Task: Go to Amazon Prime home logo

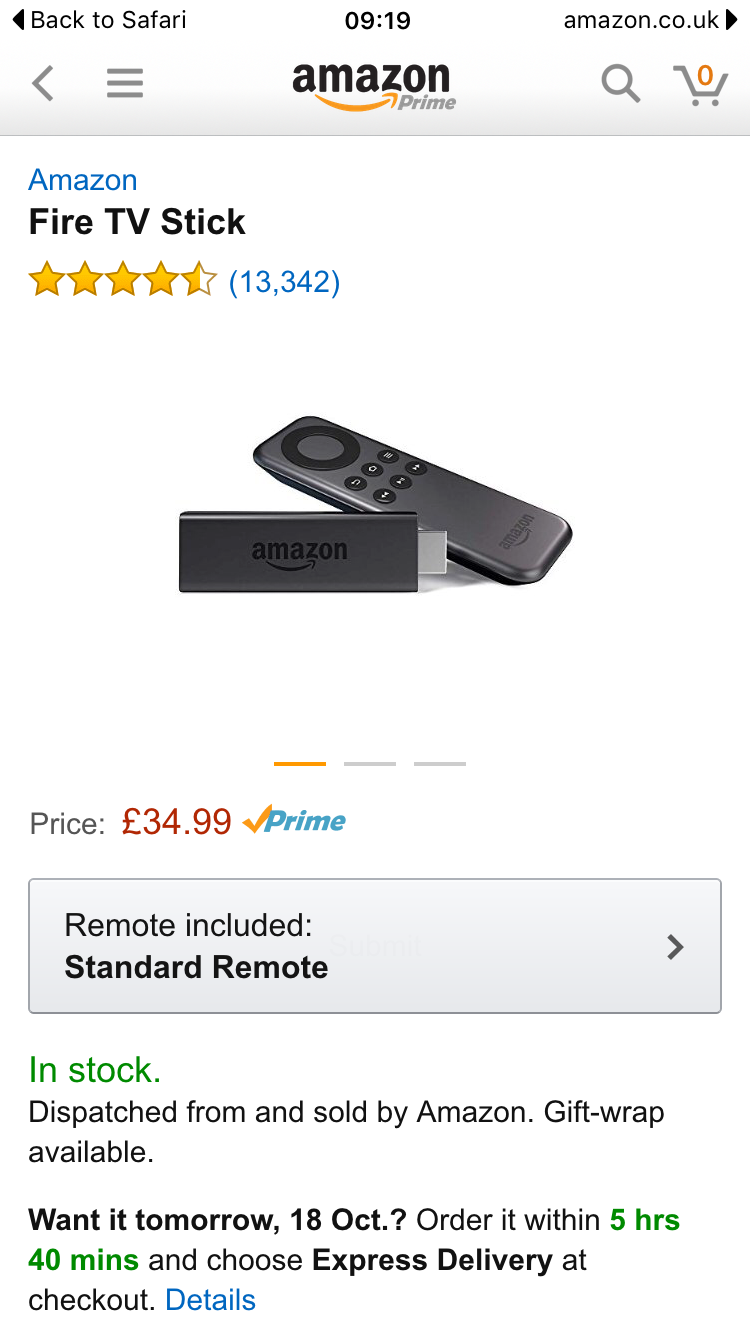Action: [x=374, y=86]
